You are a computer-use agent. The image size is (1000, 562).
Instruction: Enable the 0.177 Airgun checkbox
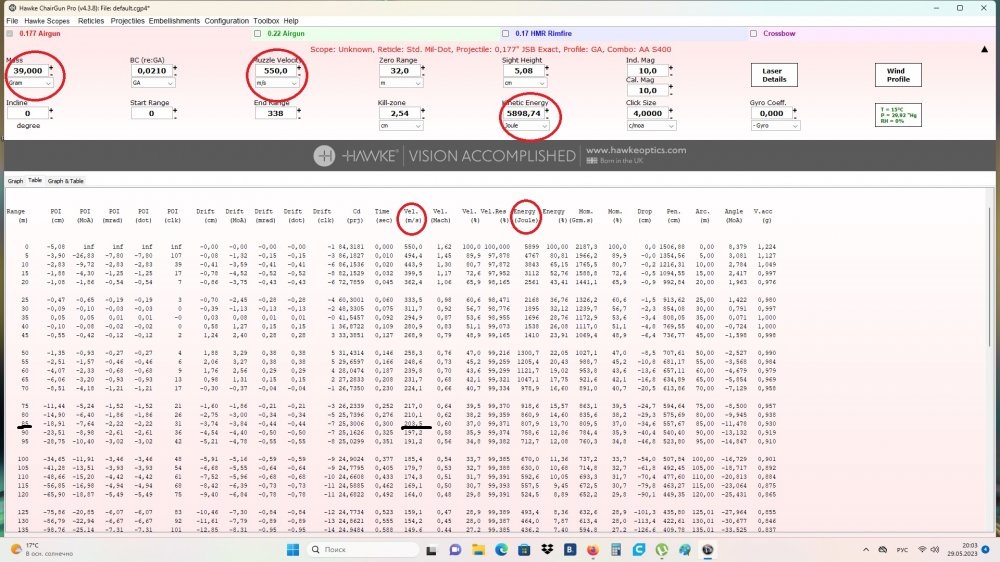click(x=10, y=33)
